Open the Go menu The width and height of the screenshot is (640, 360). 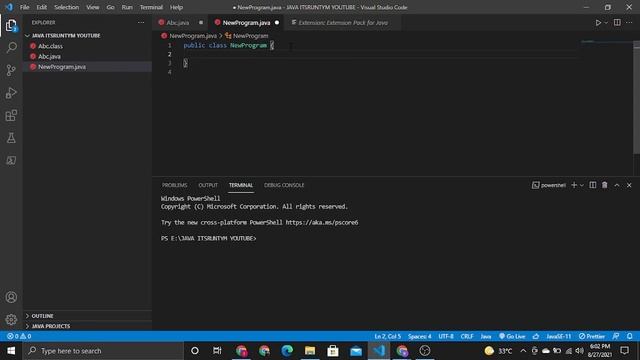pyautogui.click(x=110, y=7)
